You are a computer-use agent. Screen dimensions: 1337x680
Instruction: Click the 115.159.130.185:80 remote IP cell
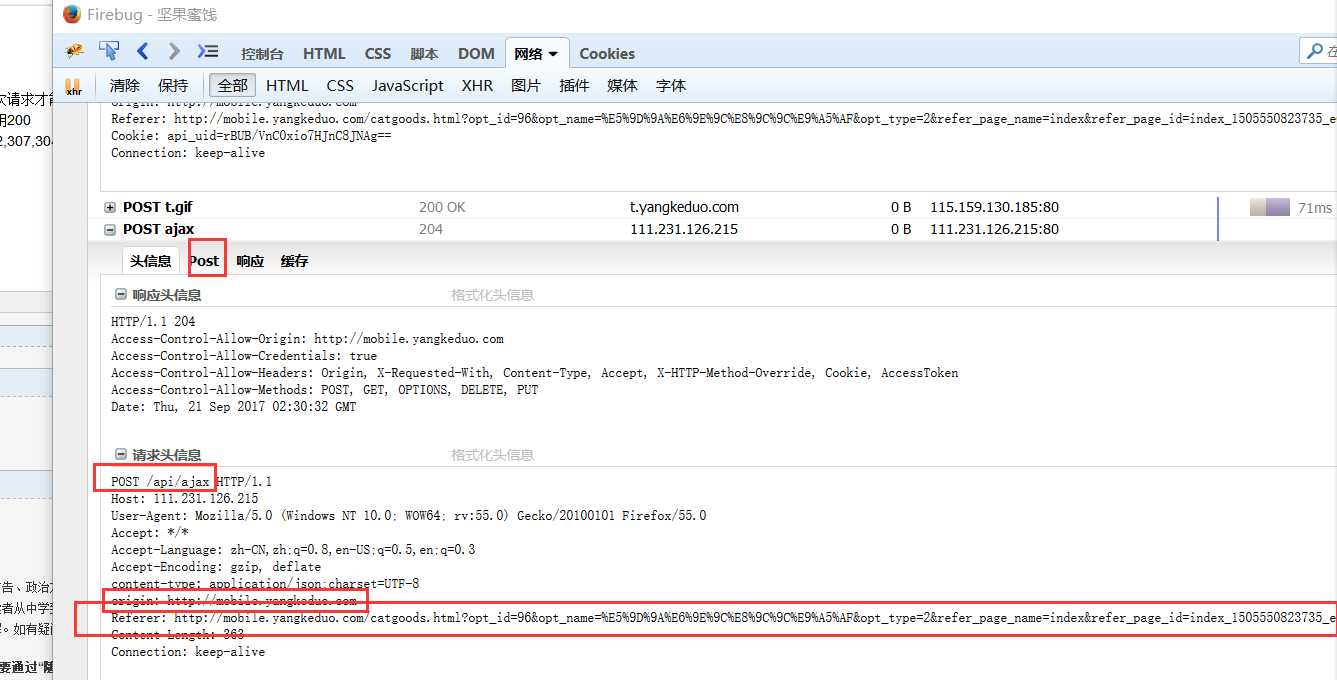pos(994,207)
